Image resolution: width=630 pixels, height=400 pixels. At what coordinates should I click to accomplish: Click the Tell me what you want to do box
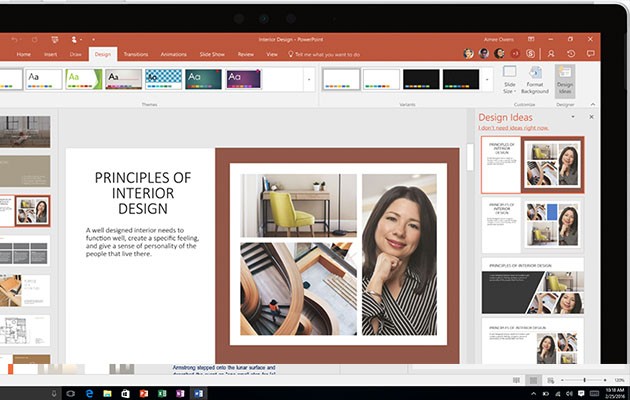[x=324, y=54]
